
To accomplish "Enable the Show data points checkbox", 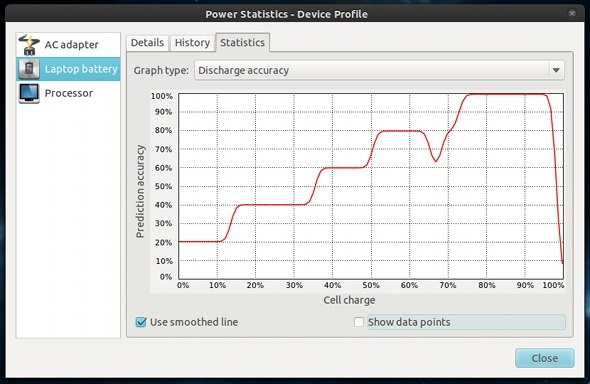I will 359,322.
